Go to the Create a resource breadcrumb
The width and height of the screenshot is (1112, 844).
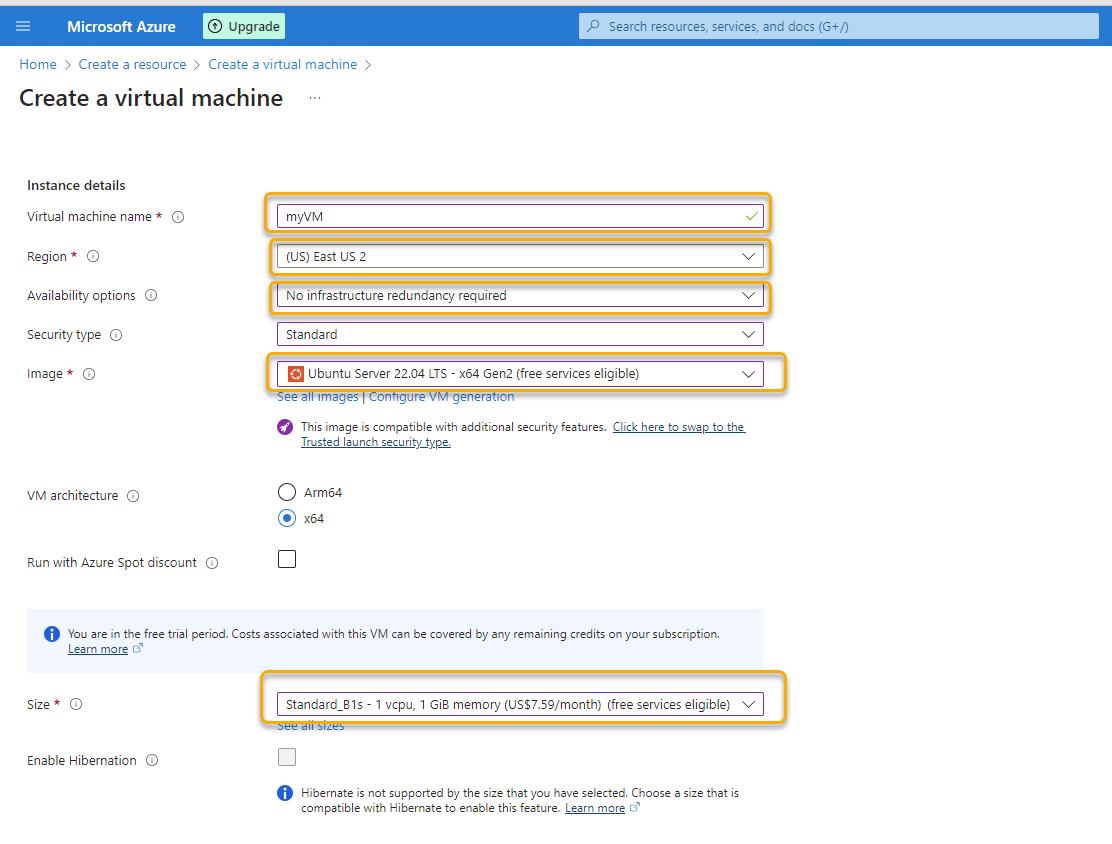click(132, 64)
